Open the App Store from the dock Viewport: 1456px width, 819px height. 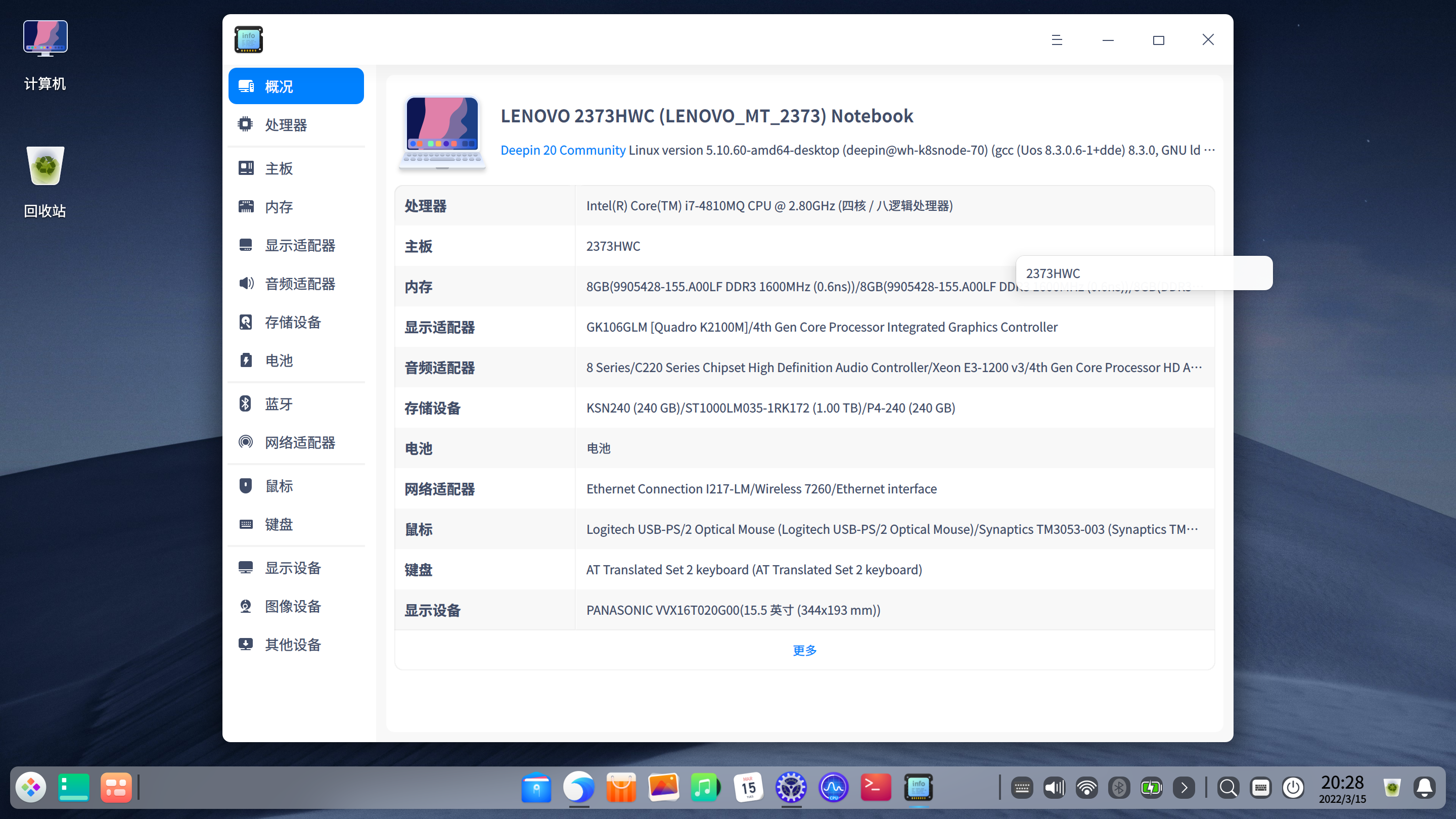621,787
